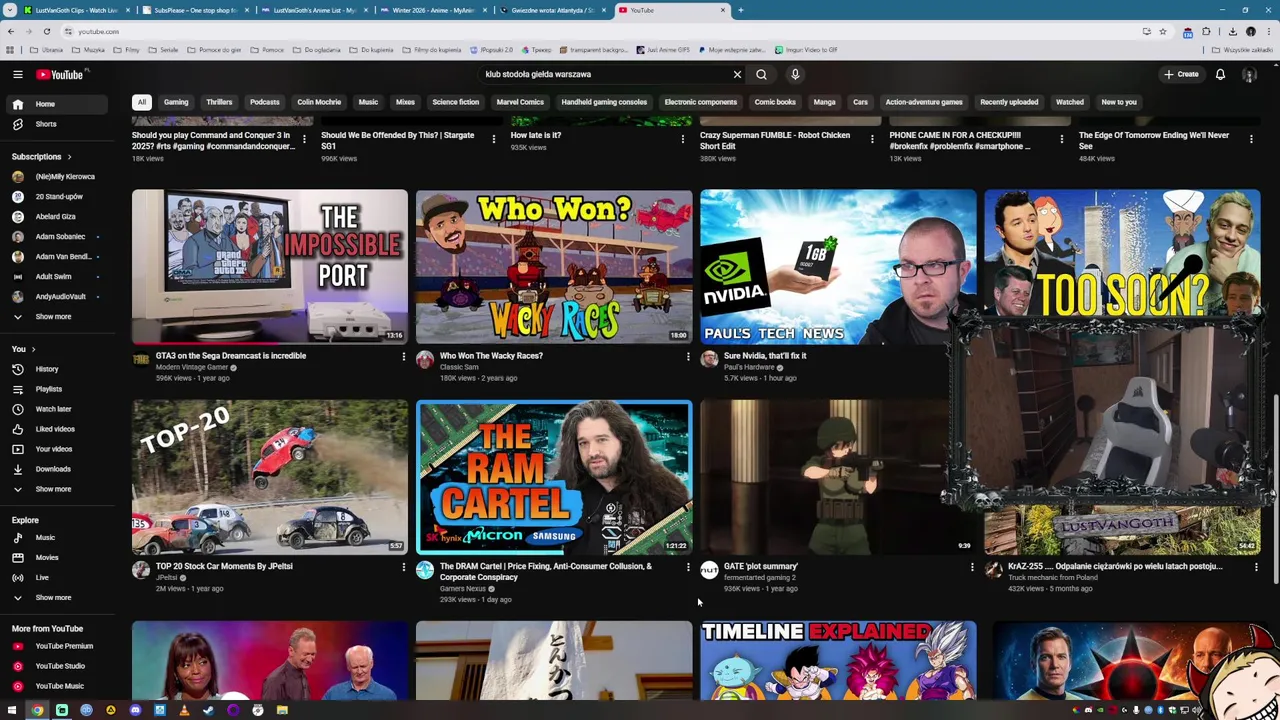Open the Create button menu
This screenshot has width=1280, height=720.
1181,74
